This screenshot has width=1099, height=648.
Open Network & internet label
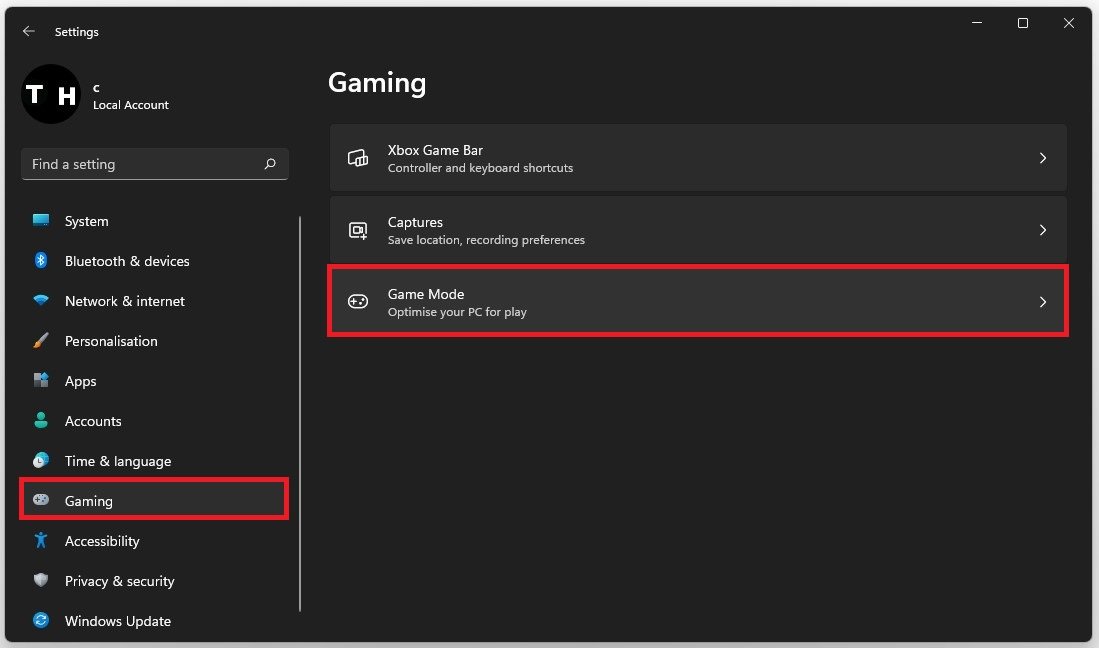point(125,301)
